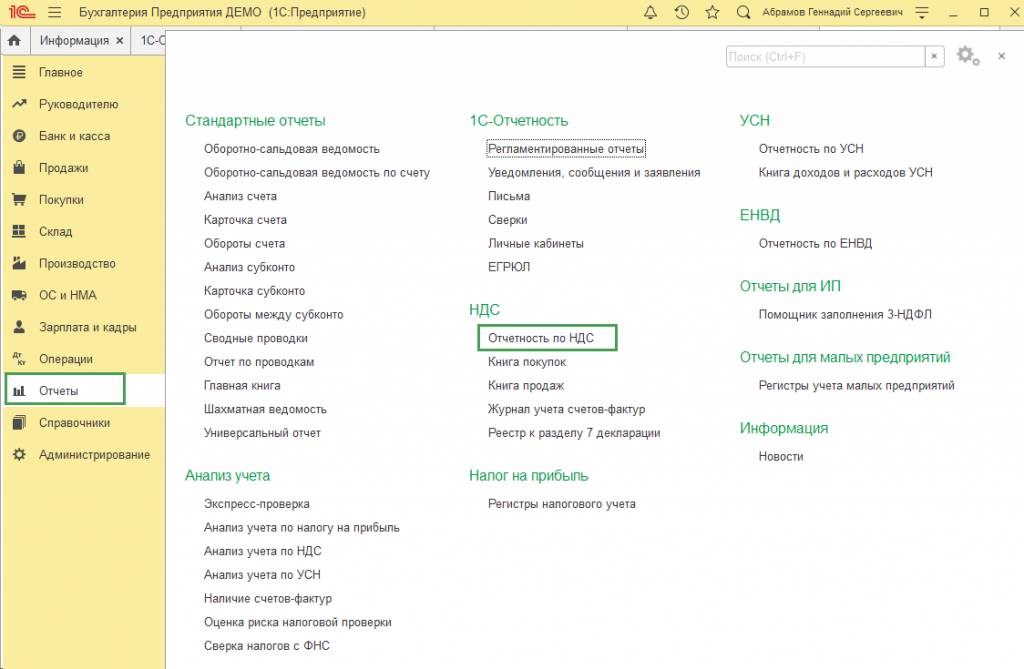Open Помощник заполнения 3-НДФЛ

click(845, 315)
